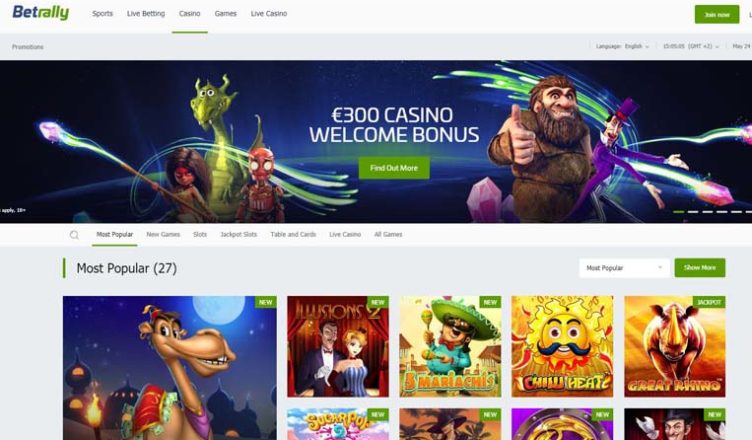Open the 5 Mariachis game tile
Viewport: 752px width, 440px height.
coord(450,346)
